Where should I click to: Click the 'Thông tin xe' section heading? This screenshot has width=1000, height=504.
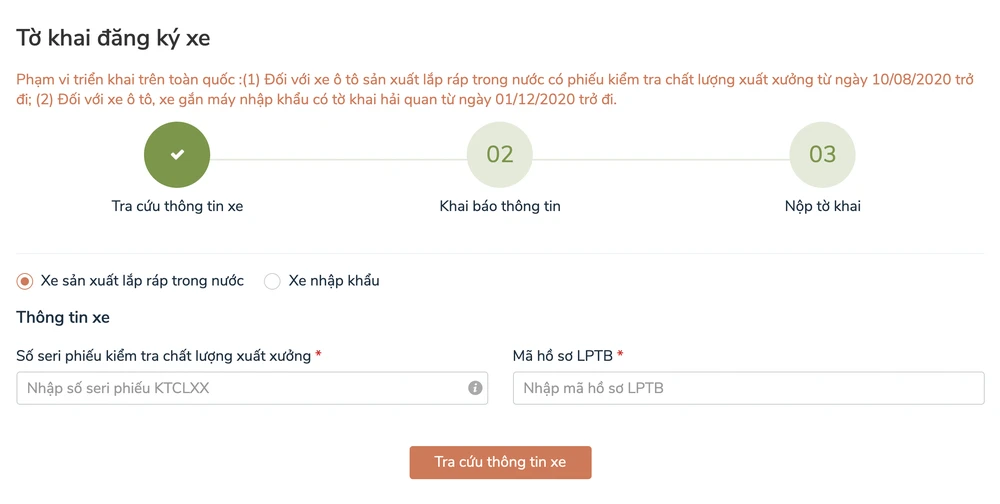(63, 317)
